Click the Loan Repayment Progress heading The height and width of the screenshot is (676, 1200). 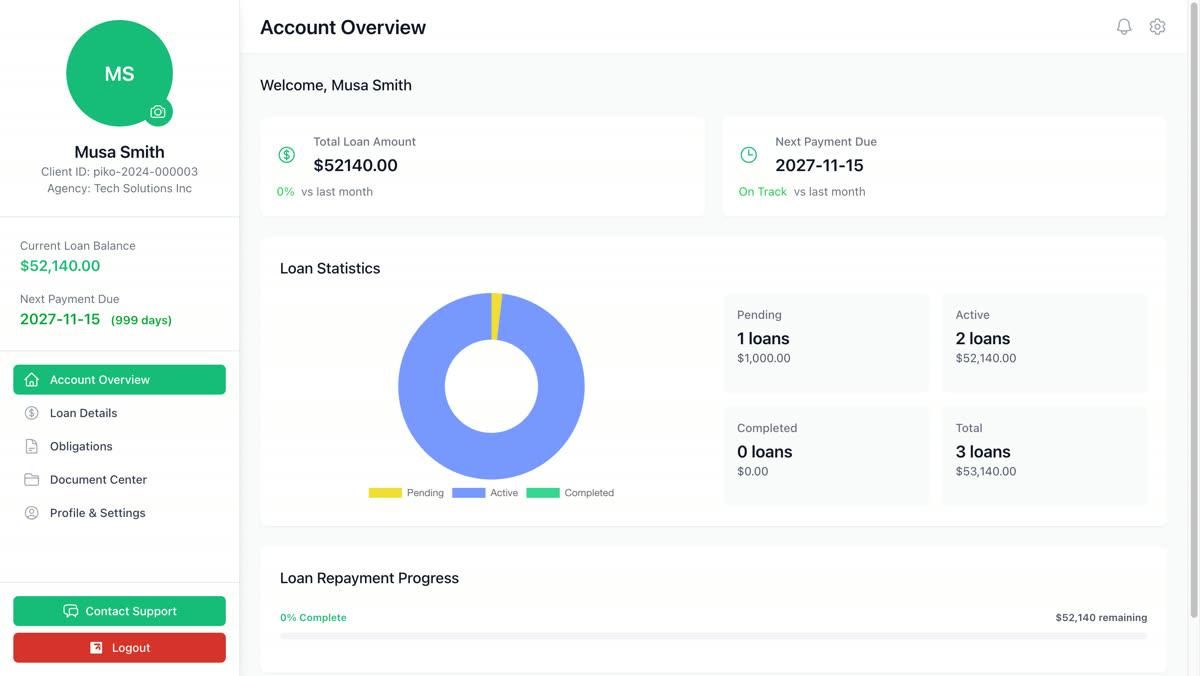369,578
